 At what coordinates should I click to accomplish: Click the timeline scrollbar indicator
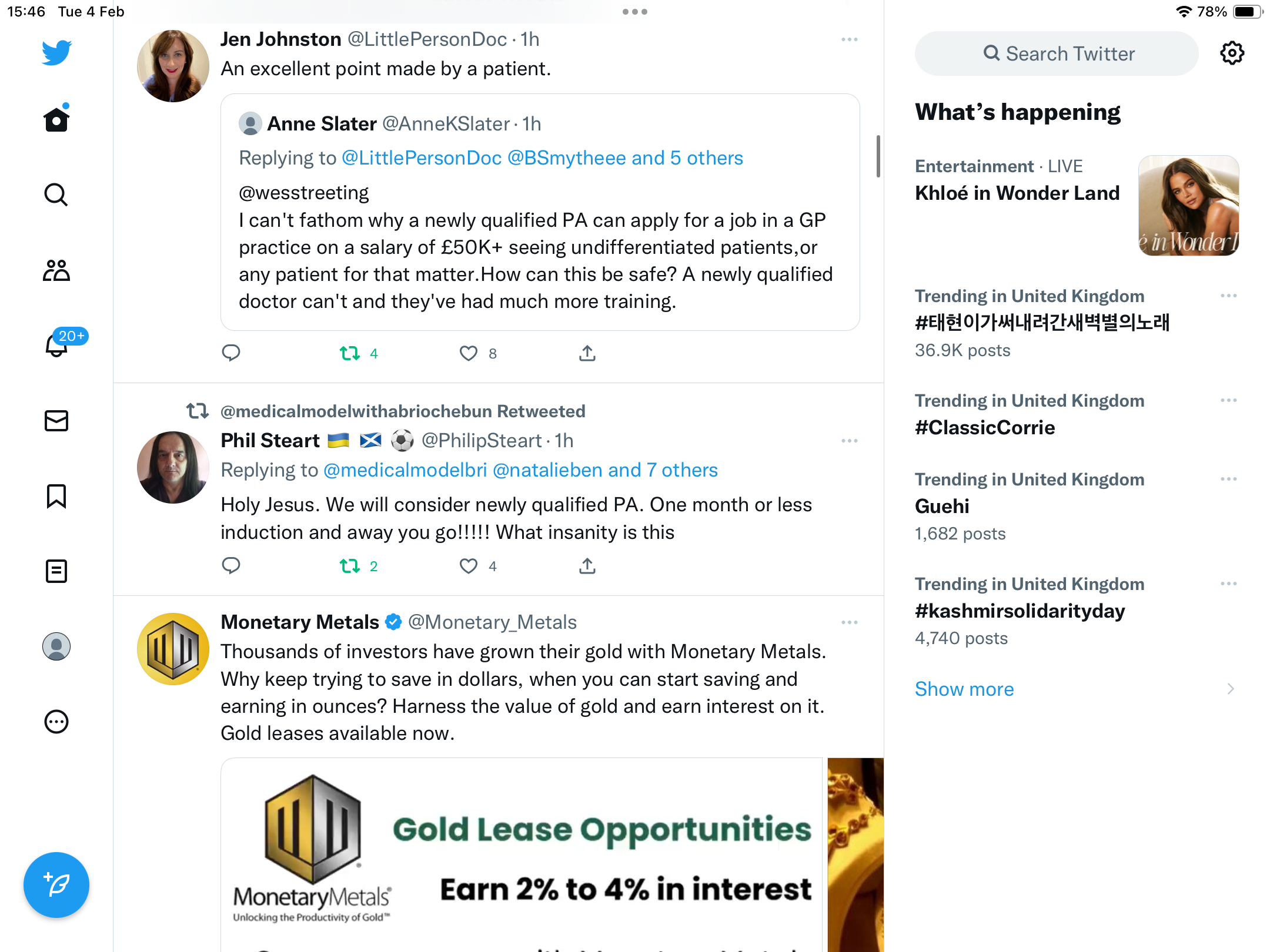(x=878, y=156)
